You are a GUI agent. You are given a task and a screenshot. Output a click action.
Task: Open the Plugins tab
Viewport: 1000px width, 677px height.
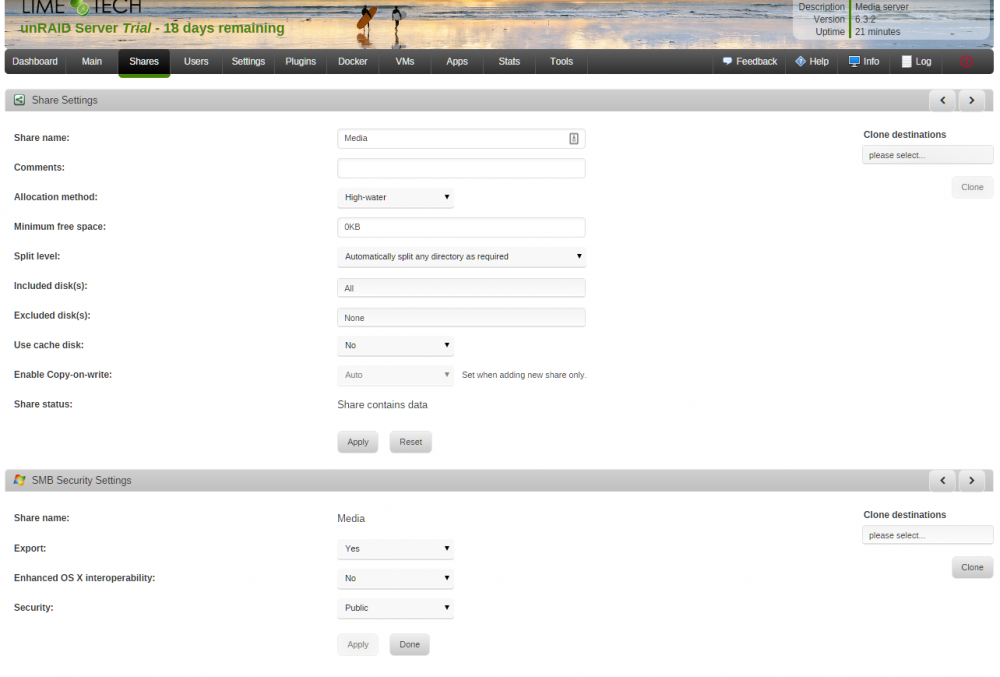(300, 62)
